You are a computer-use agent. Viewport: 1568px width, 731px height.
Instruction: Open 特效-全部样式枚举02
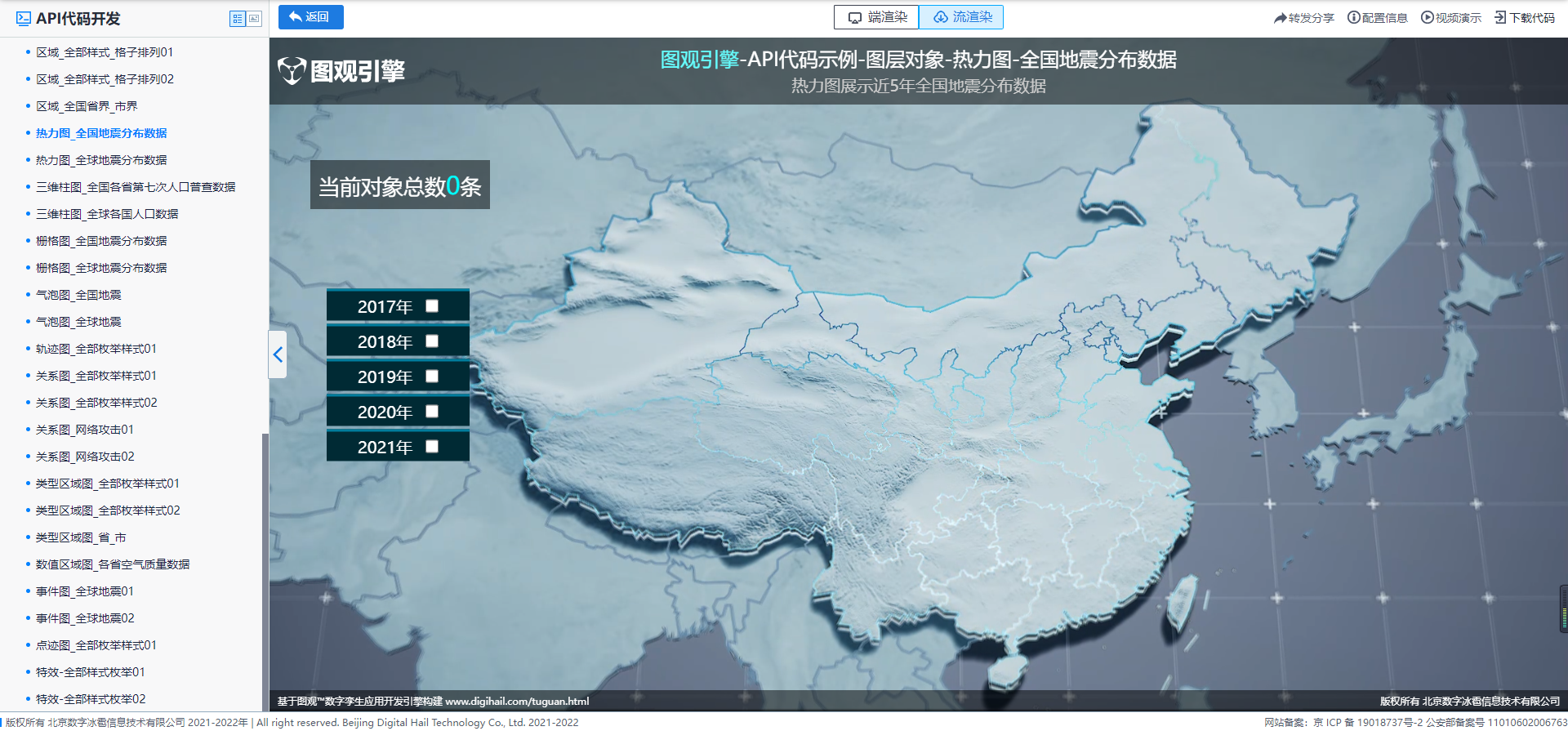tap(91, 699)
